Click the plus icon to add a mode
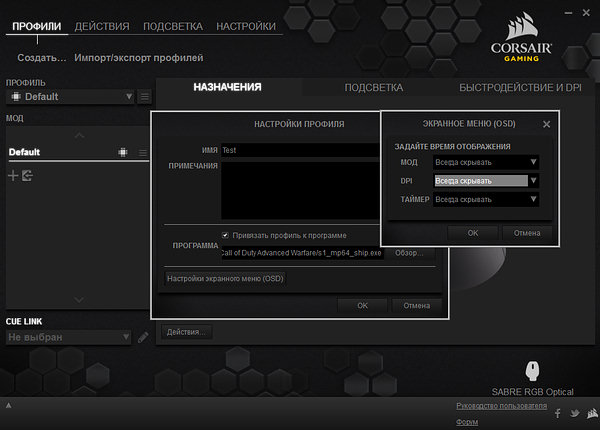The height and width of the screenshot is (430, 600). pyautogui.click(x=13, y=176)
